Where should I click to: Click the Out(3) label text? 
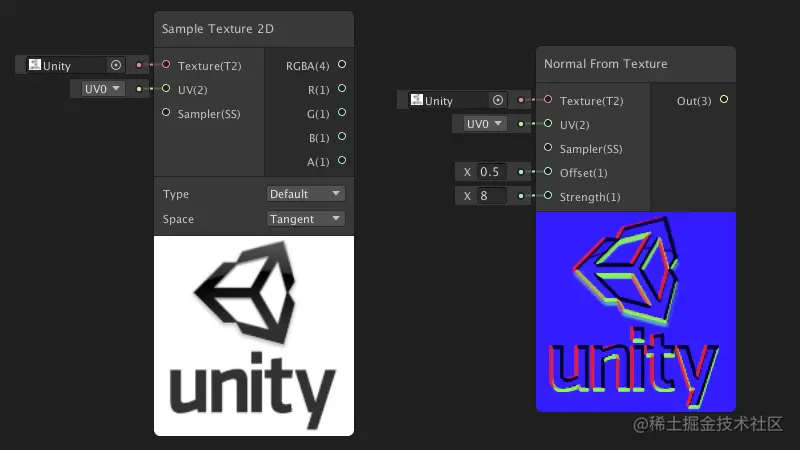[x=694, y=101]
